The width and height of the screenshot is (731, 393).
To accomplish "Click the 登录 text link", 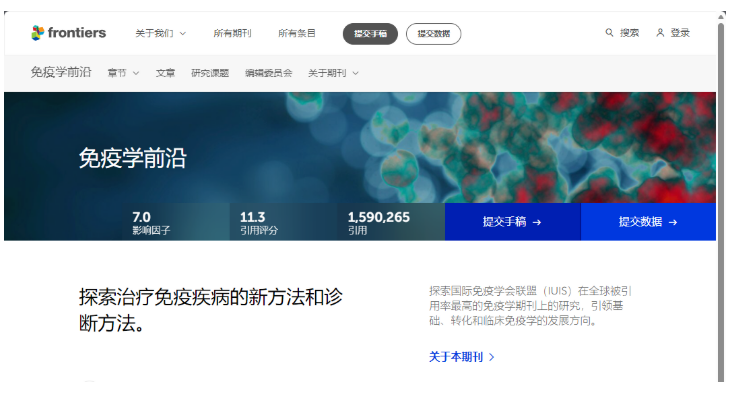I will [x=680, y=33].
